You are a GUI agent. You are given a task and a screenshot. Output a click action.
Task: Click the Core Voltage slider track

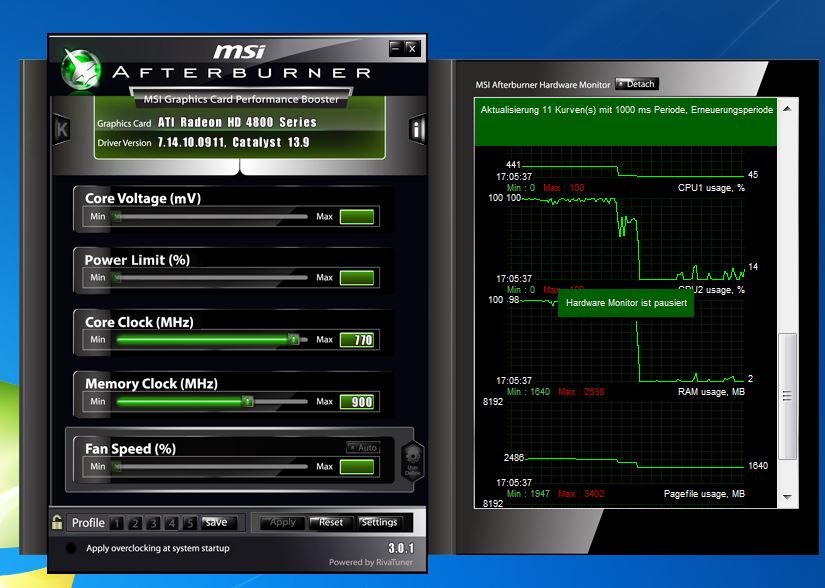click(x=212, y=216)
